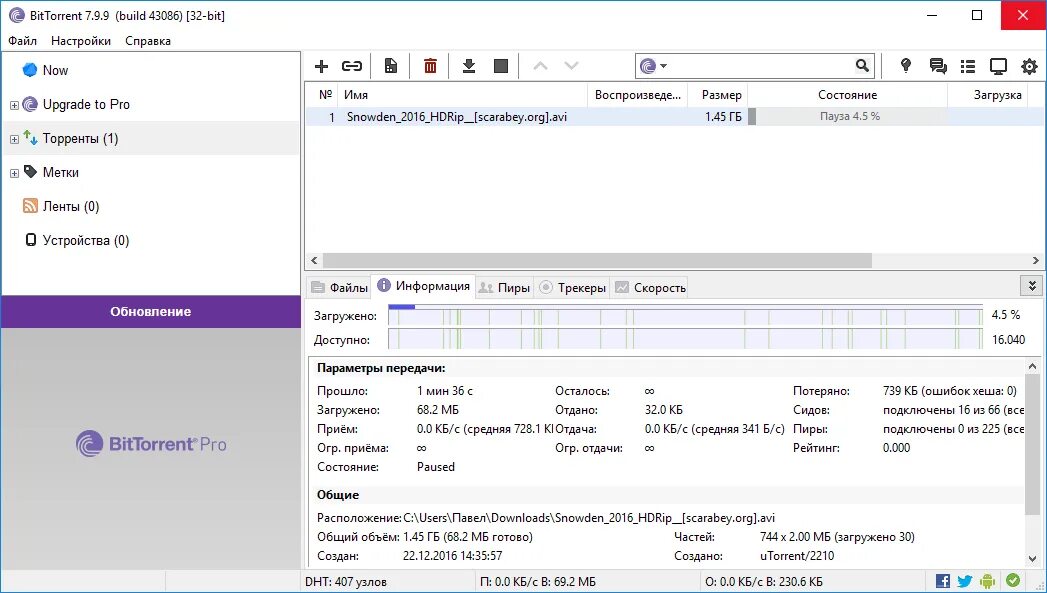The image size is (1047, 593).
Task: Click the Загружено pieces progress bar
Action: click(685, 315)
